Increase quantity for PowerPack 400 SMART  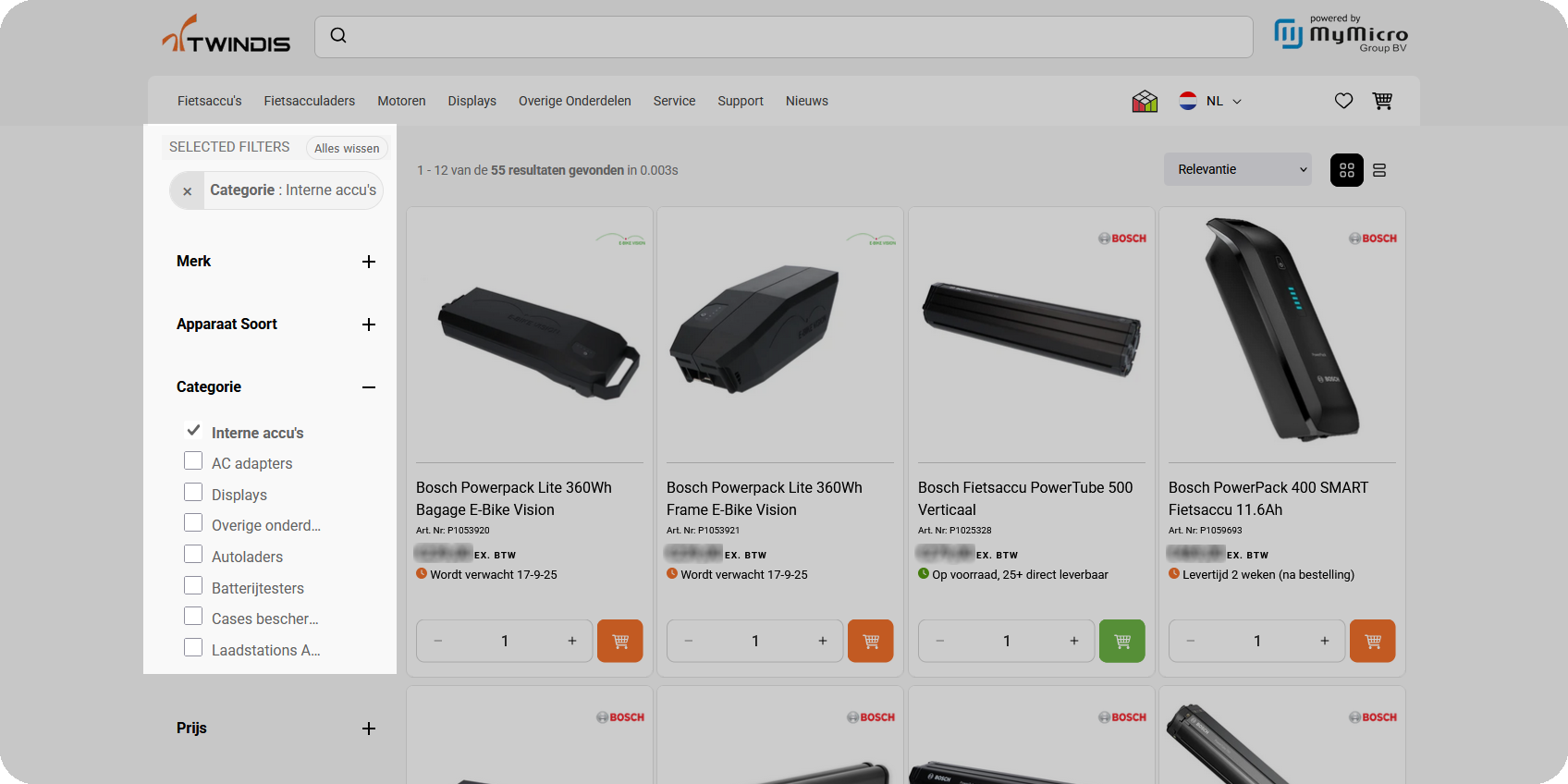pos(1325,641)
